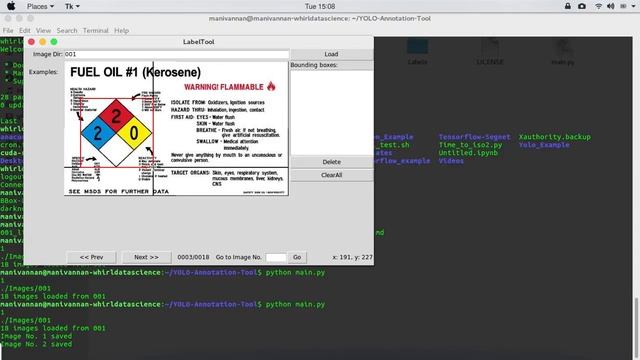The height and width of the screenshot is (360, 640).
Task: Click the flame icon beside WARNING! FLAMMABLE
Action: pos(271,86)
